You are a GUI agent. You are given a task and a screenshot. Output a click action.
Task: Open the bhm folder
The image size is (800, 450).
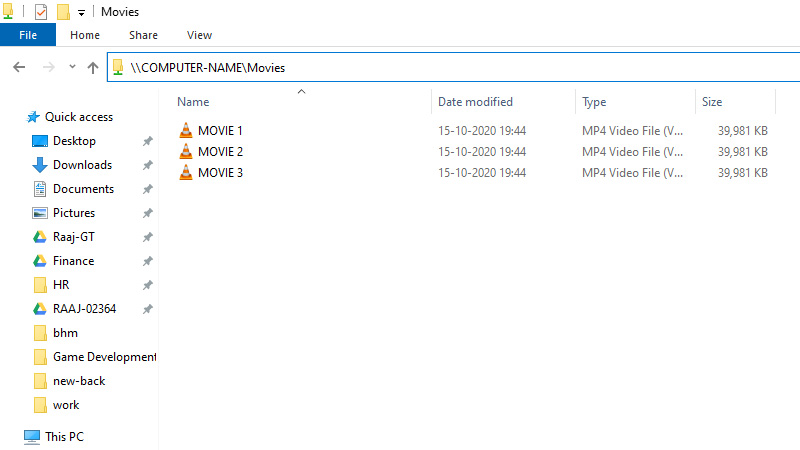(x=65, y=333)
